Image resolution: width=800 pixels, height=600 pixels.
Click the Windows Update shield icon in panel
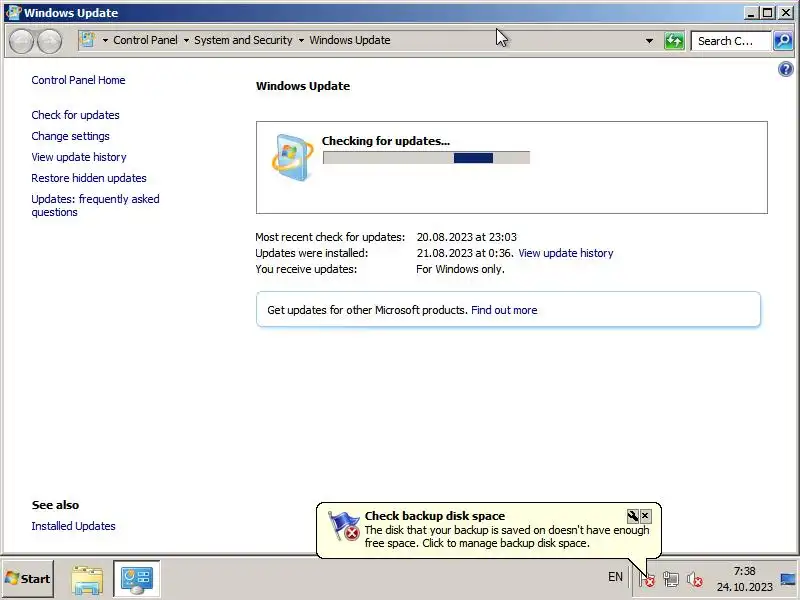pyautogui.click(x=292, y=157)
